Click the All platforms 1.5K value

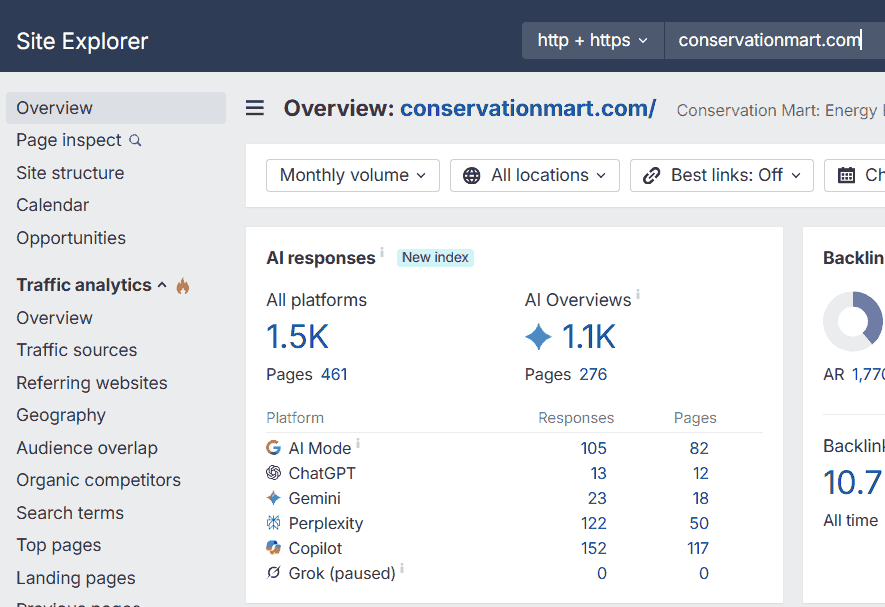point(297,337)
